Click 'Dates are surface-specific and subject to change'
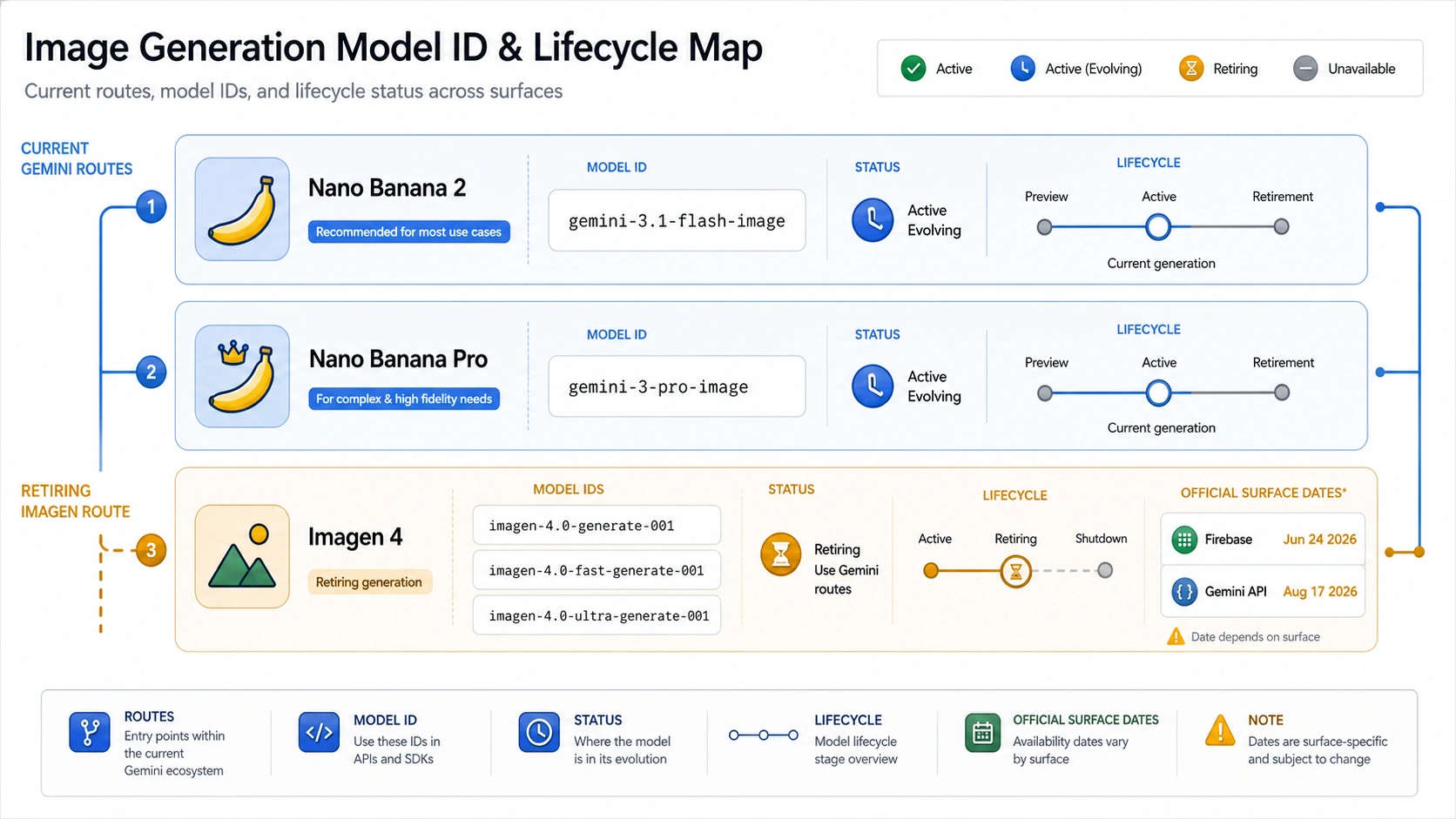The height and width of the screenshot is (819, 1456). click(1318, 750)
